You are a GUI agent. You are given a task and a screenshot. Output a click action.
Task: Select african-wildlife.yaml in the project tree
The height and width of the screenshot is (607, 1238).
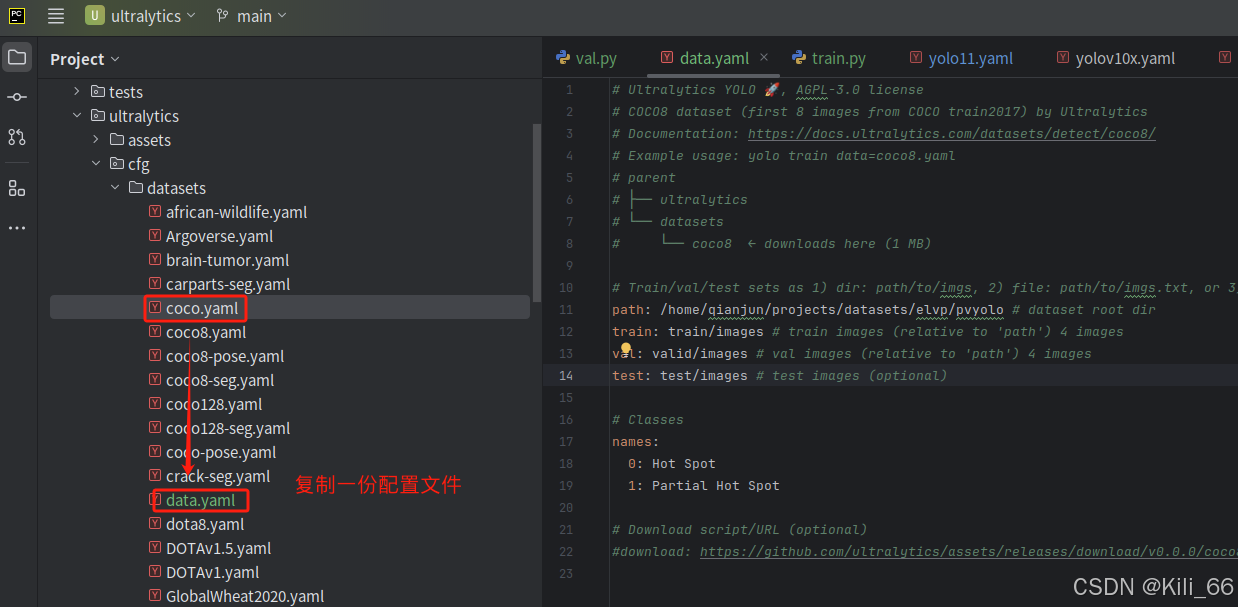pos(236,212)
